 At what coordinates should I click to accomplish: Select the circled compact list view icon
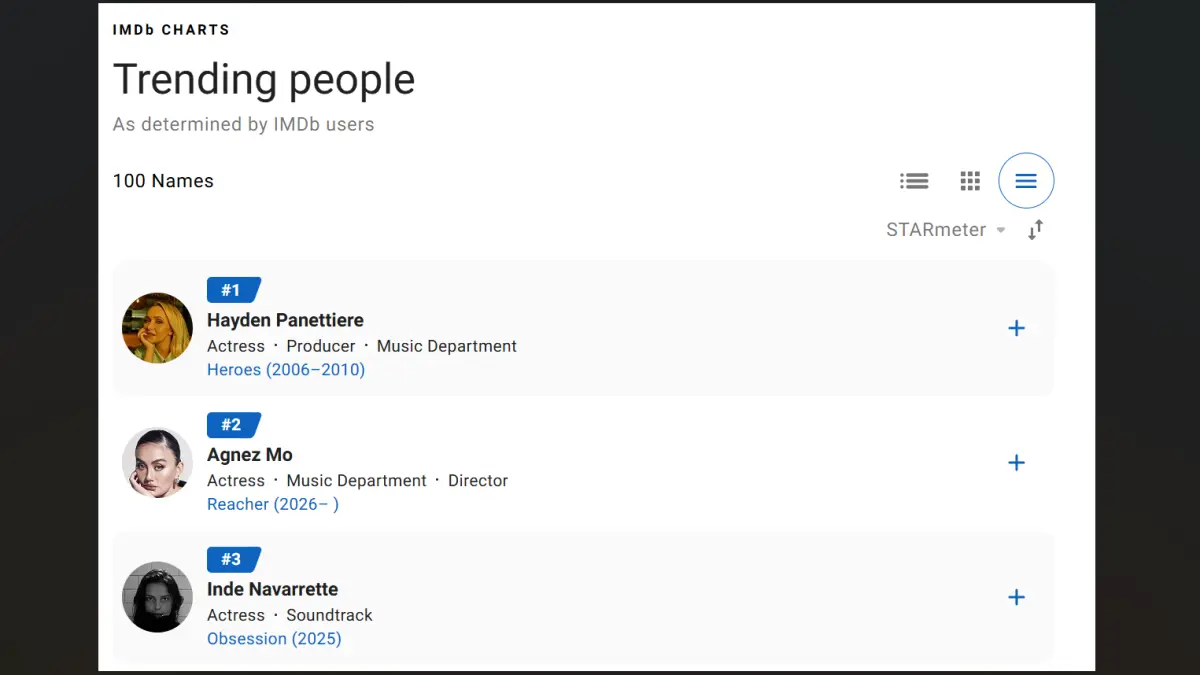1026,181
